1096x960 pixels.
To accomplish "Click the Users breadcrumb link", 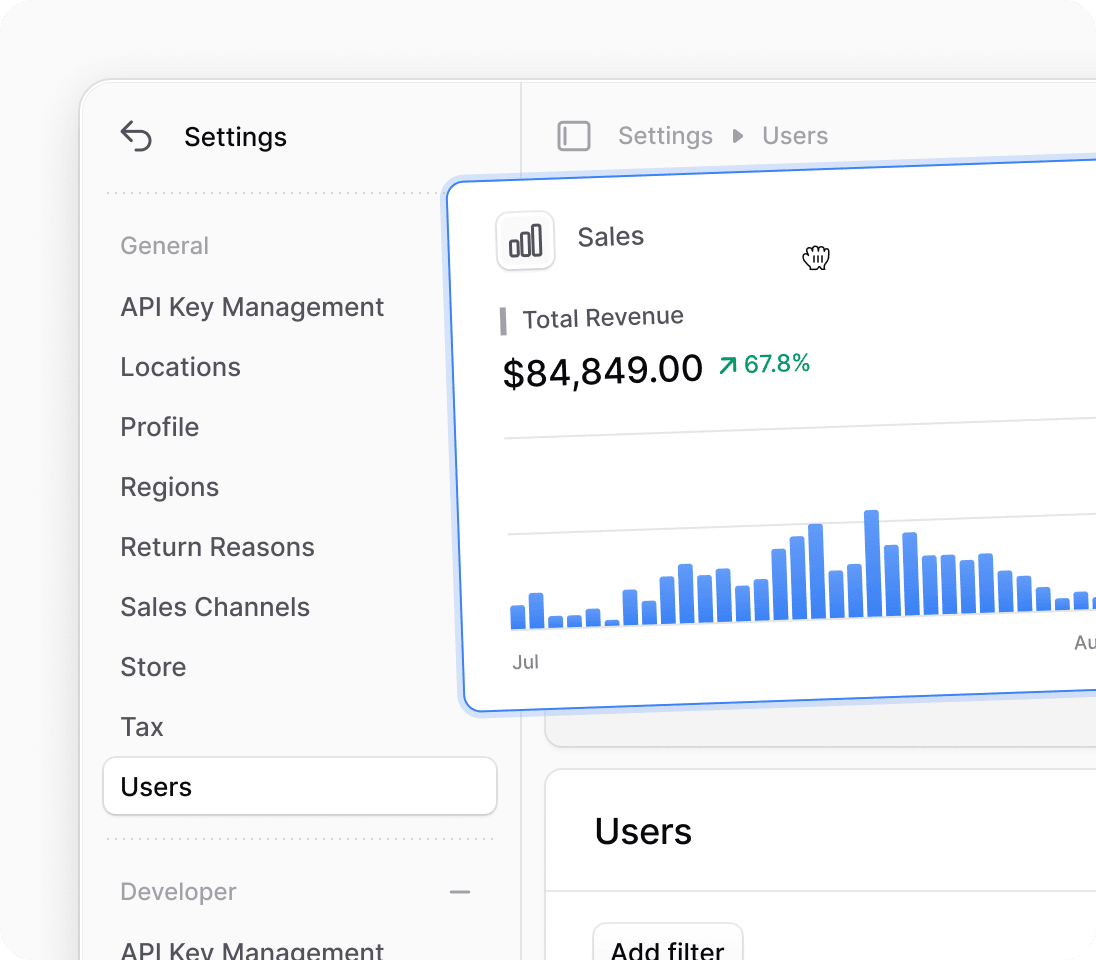I will point(795,136).
